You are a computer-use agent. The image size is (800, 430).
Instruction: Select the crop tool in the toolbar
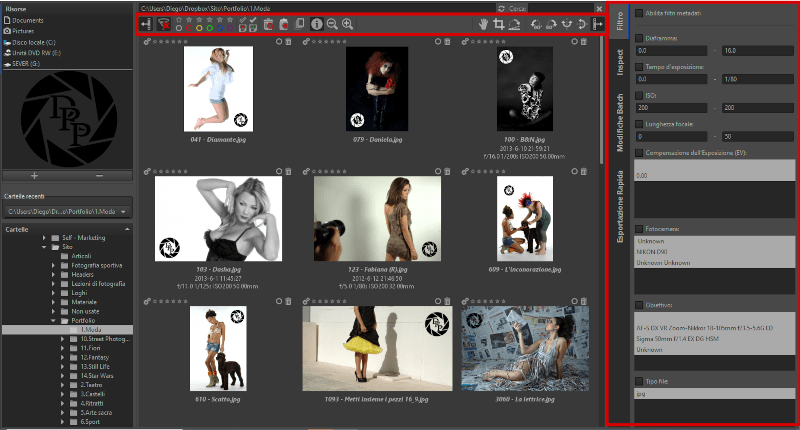[501, 24]
